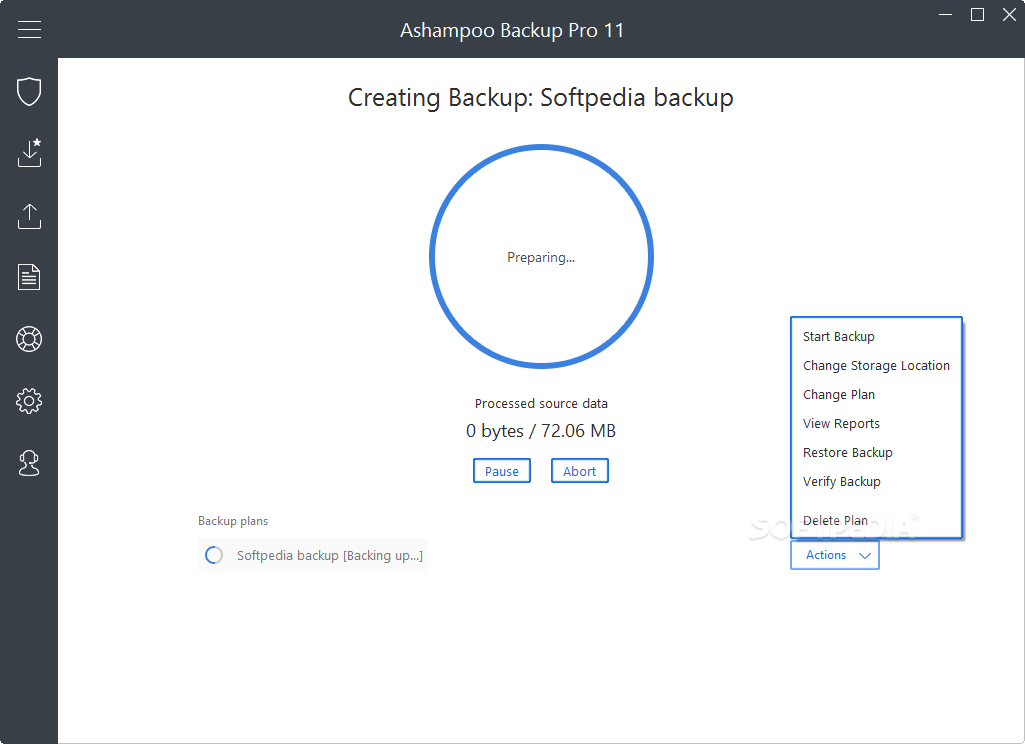Minimize the Ashampoo Backup window
This screenshot has height=744, width=1025.
(945, 14)
